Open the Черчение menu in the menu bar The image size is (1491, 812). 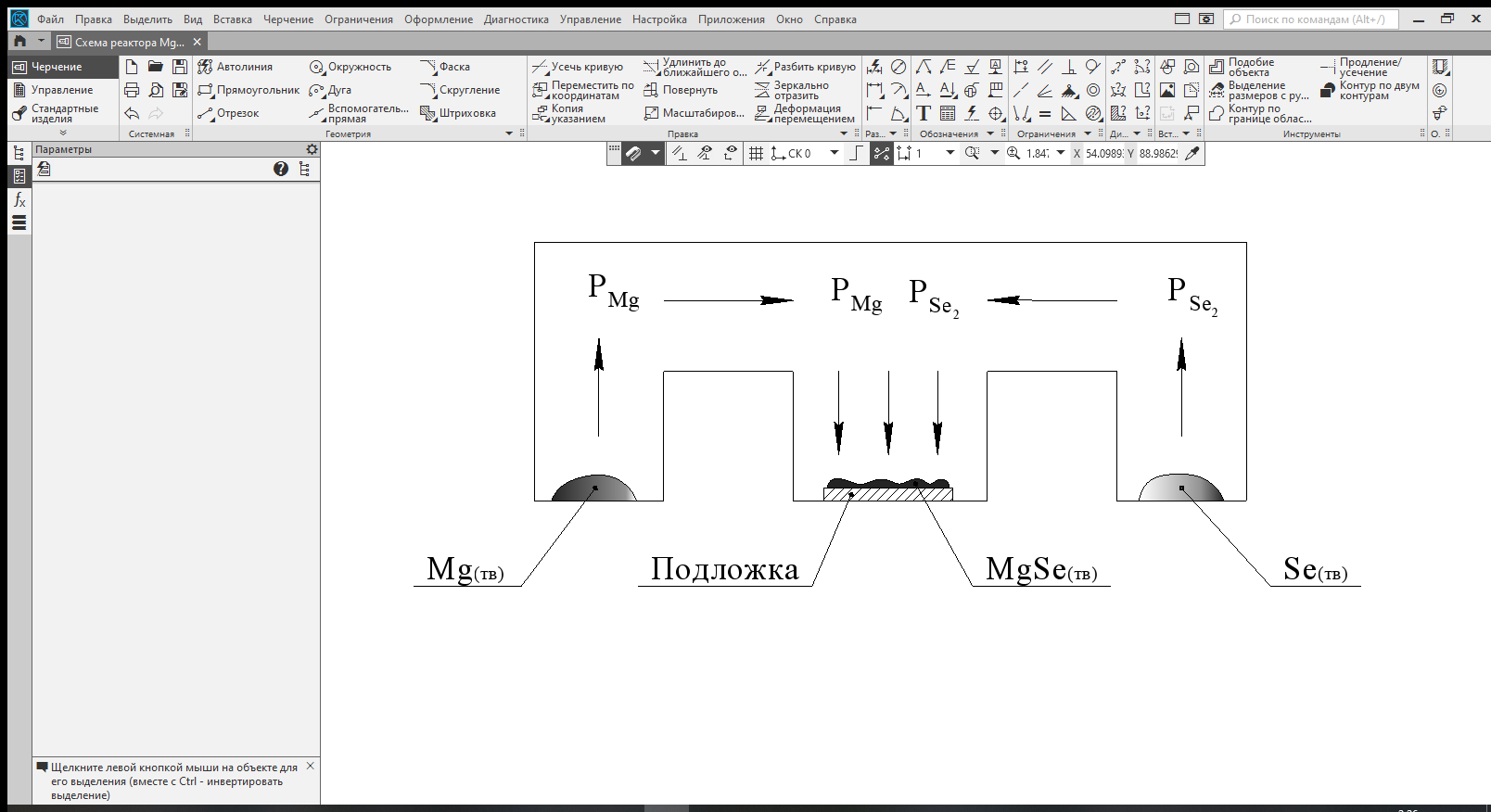[x=288, y=19]
